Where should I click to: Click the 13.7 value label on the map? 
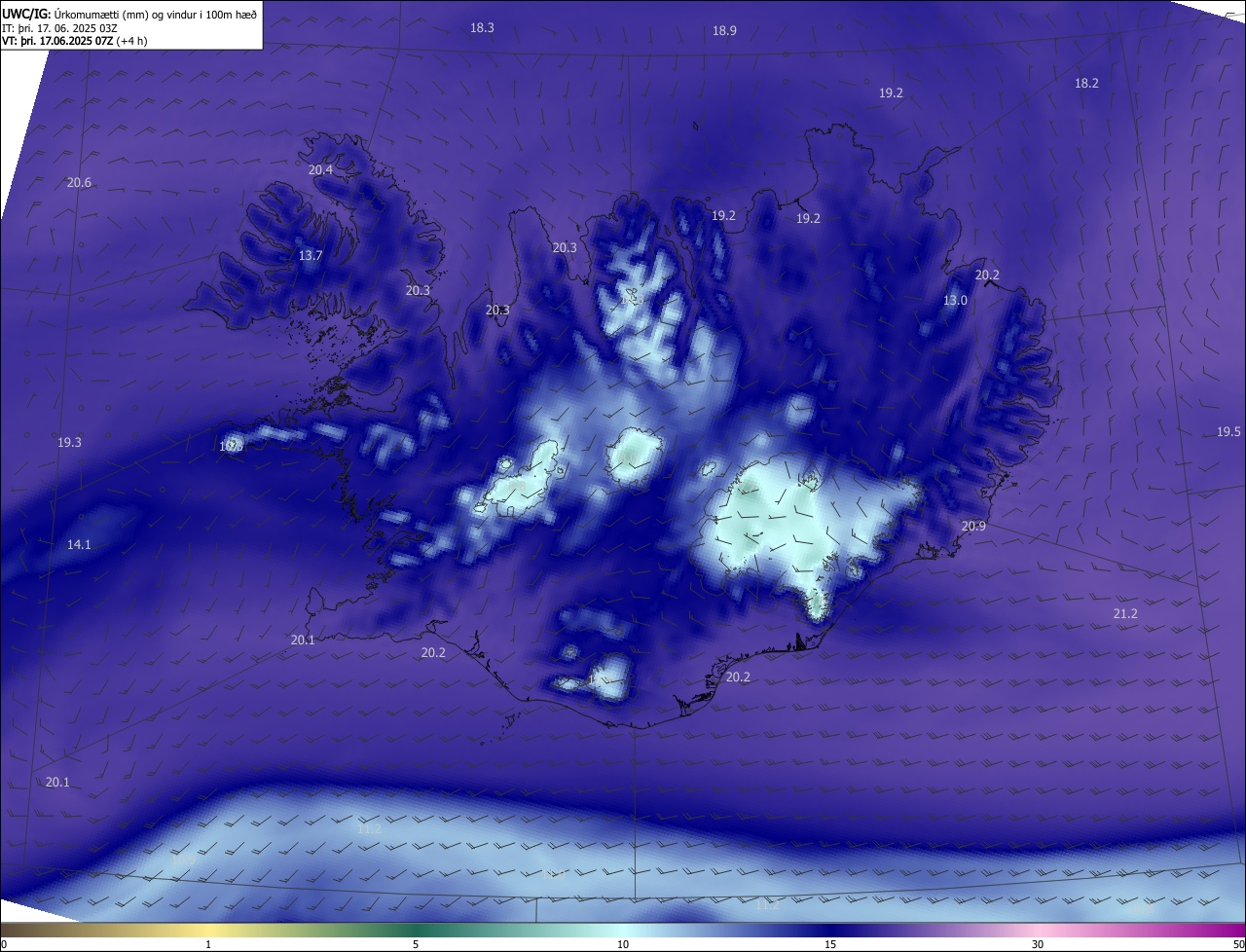tap(311, 256)
